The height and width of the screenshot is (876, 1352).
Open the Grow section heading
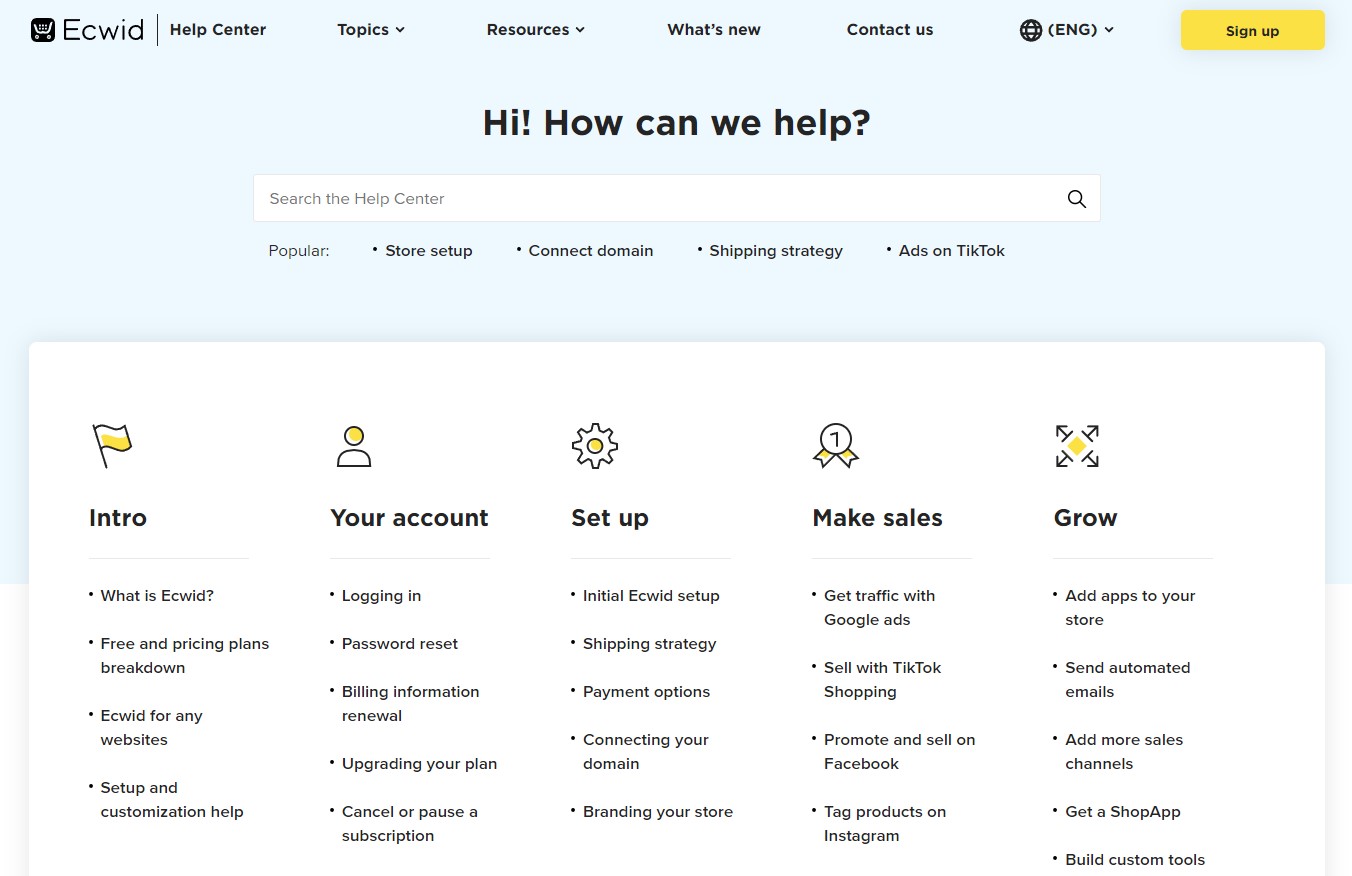[x=1085, y=518]
